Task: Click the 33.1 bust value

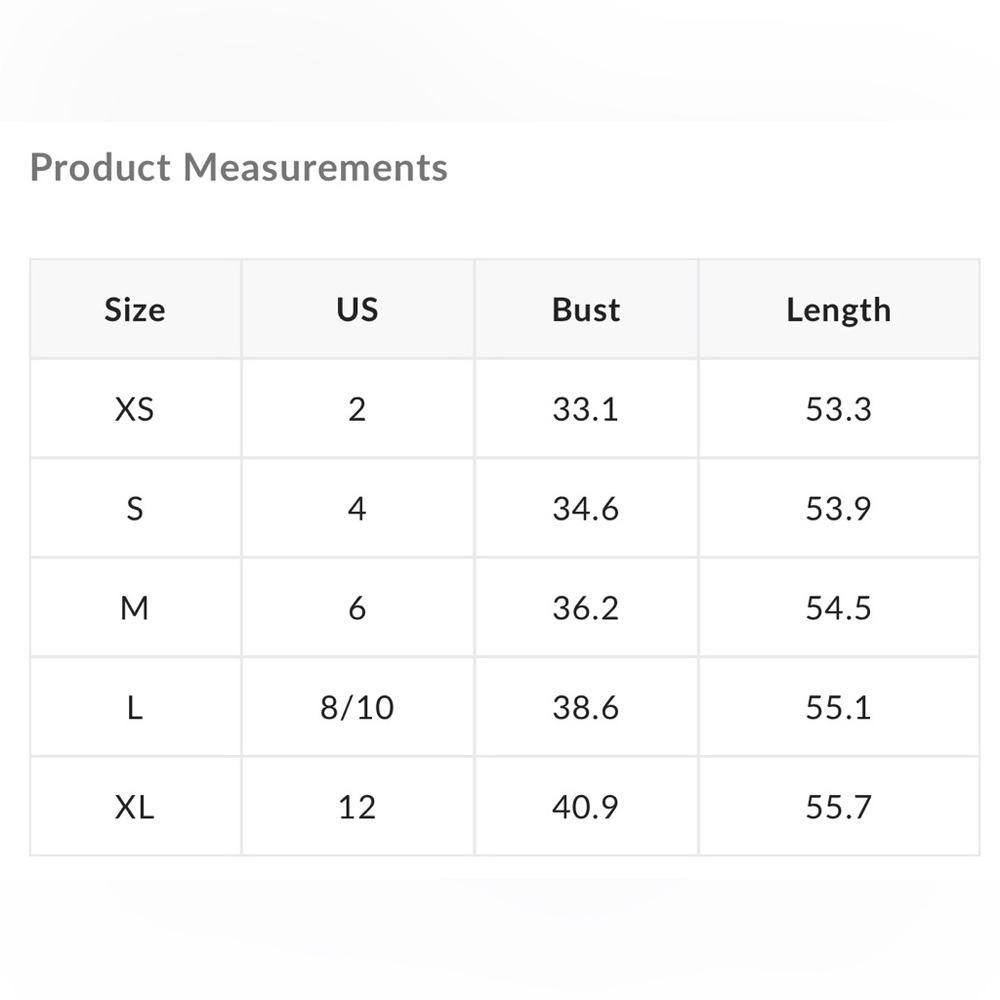Action: (x=586, y=409)
